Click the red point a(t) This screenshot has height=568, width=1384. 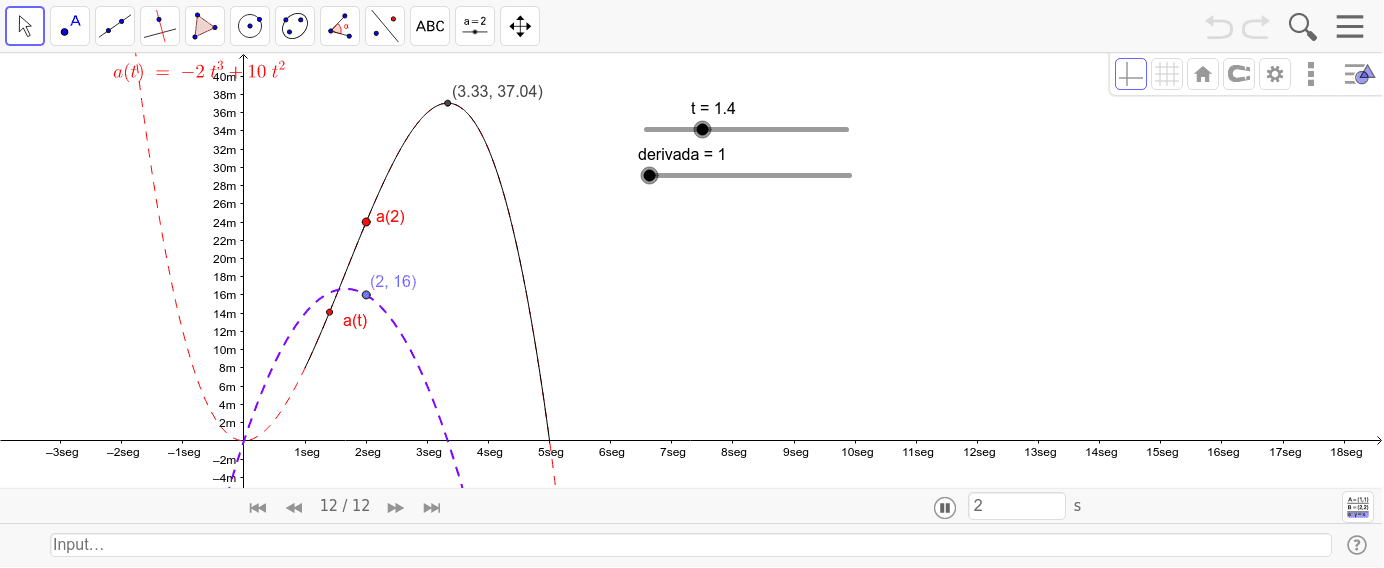[x=329, y=312]
